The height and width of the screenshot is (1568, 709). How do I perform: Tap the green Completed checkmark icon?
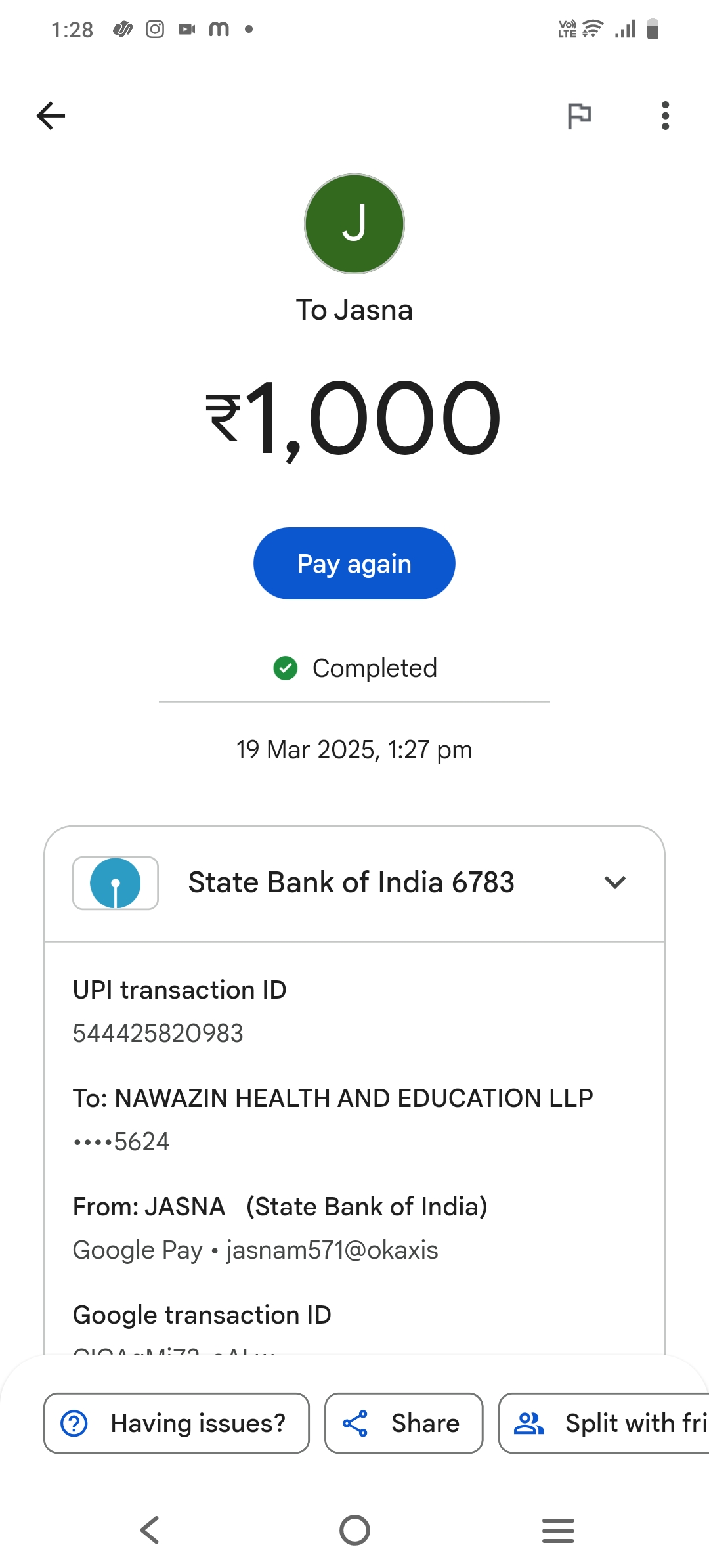(286, 668)
